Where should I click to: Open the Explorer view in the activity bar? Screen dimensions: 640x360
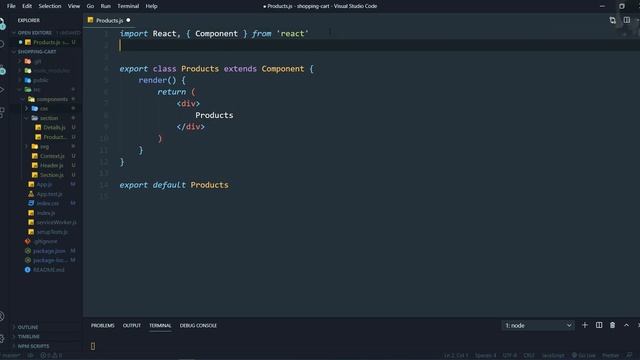click(2, 22)
